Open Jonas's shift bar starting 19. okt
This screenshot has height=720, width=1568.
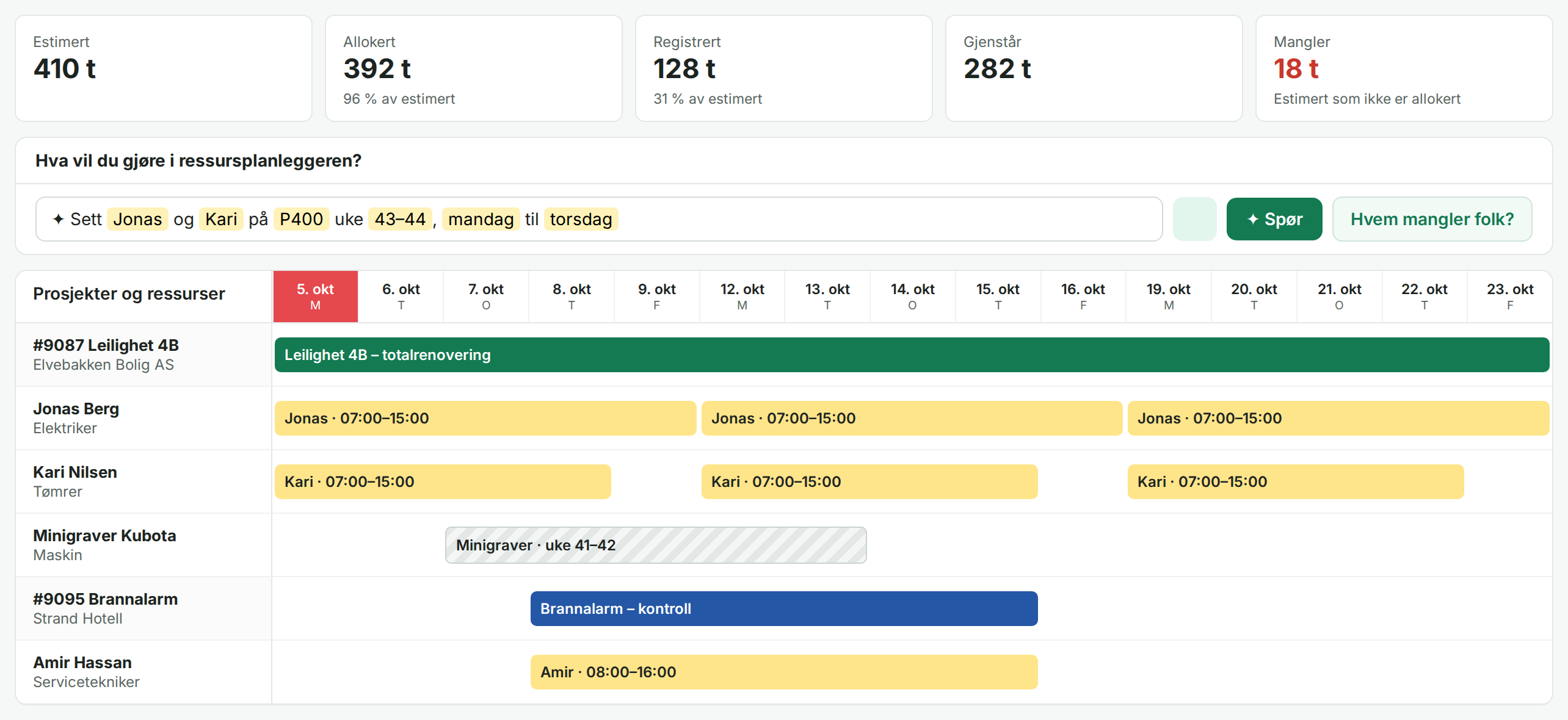click(x=1338, y=418)
